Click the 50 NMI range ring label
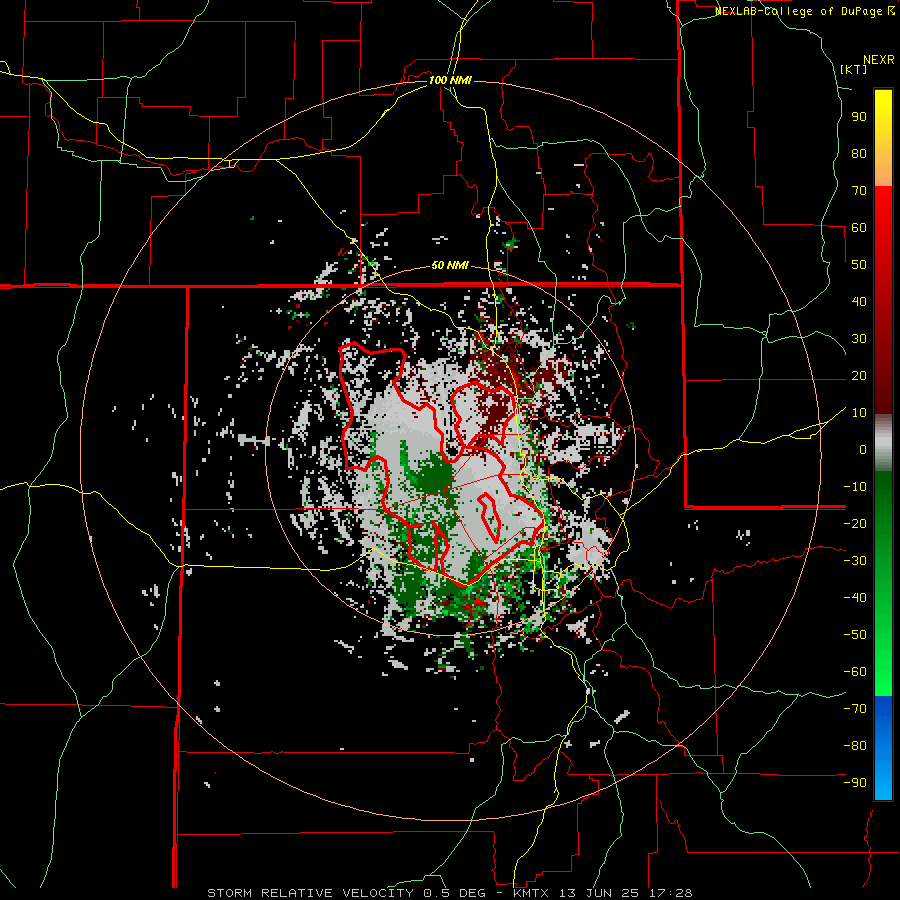Viewport: 900px width, 900px height. (x=450, y=265)
